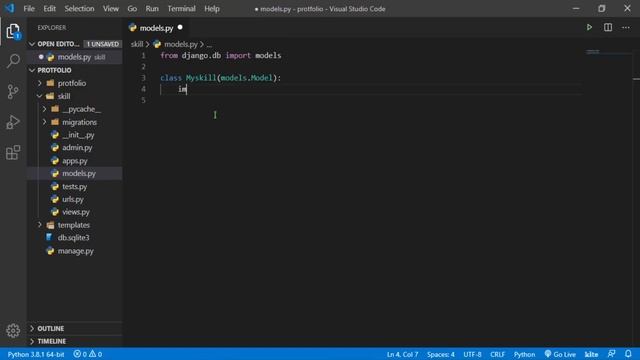Image resolution: width=640 pixels, height=360 pixels.
Task: Click the import line of code
Action: coord(220,56)
